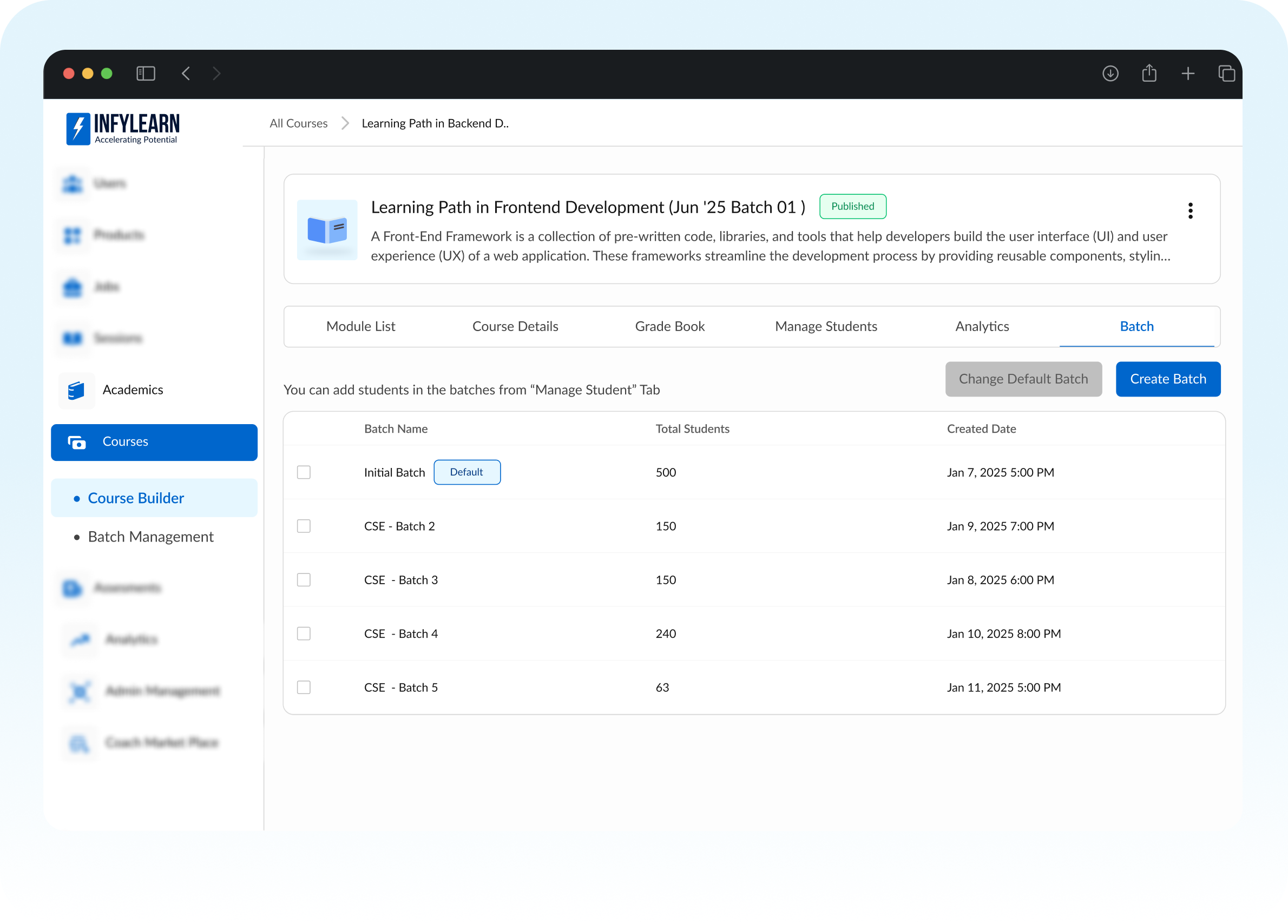
Task: Click the browser back arrow
Action: pos(186,73)
